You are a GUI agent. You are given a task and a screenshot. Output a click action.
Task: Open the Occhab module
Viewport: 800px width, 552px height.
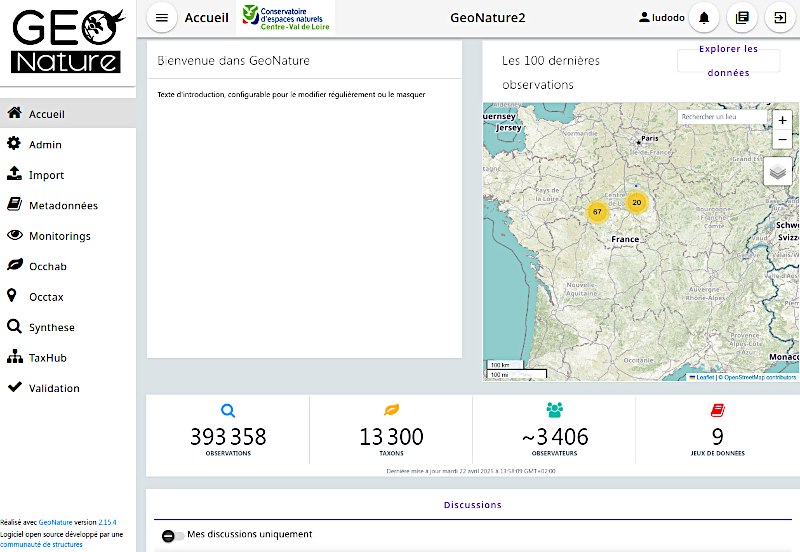point(47,267)
